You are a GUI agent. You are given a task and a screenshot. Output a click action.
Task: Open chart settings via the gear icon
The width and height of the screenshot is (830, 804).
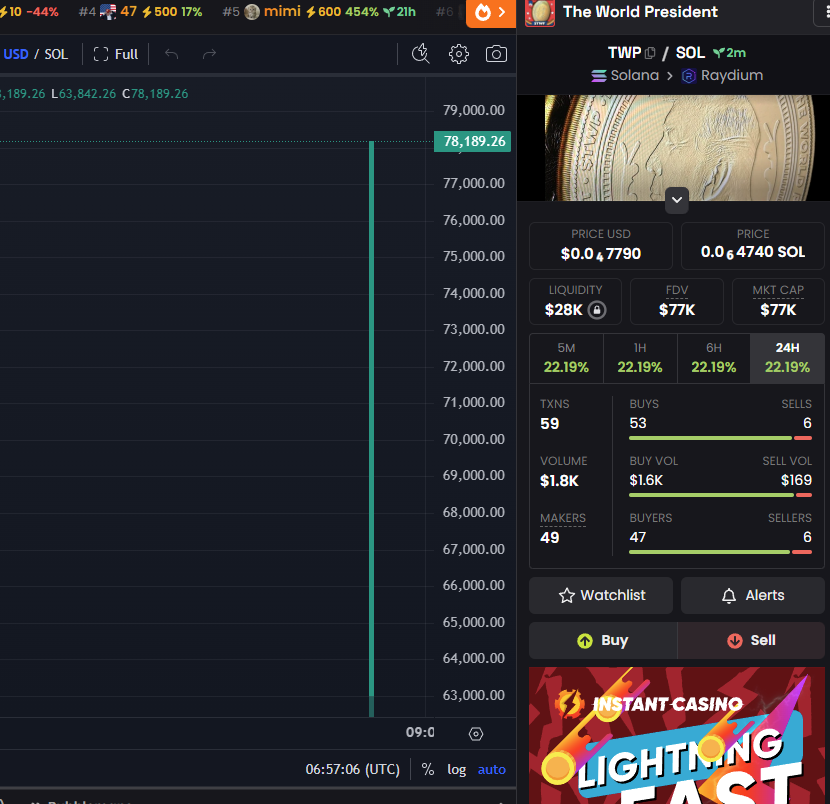click(x=458, y=53)
